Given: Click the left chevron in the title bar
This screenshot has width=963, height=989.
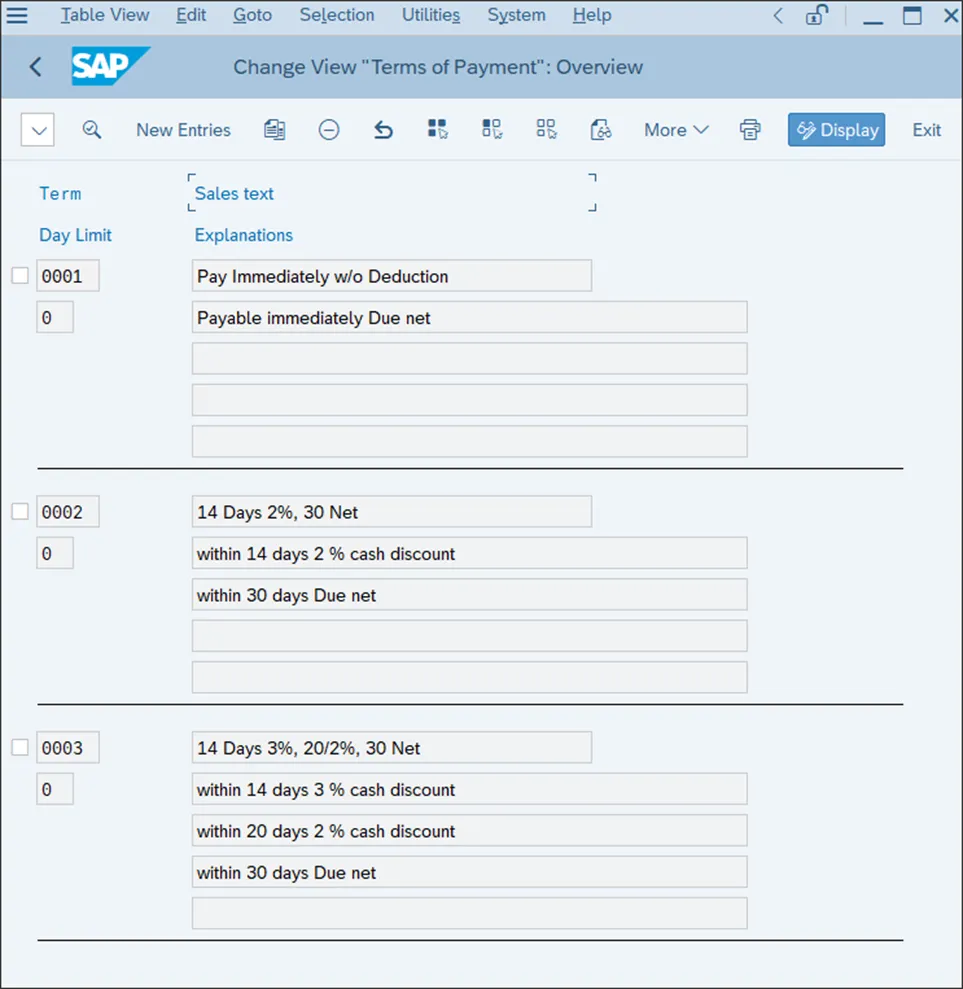Looking at the screenshot, I should [x=778, y=15].
